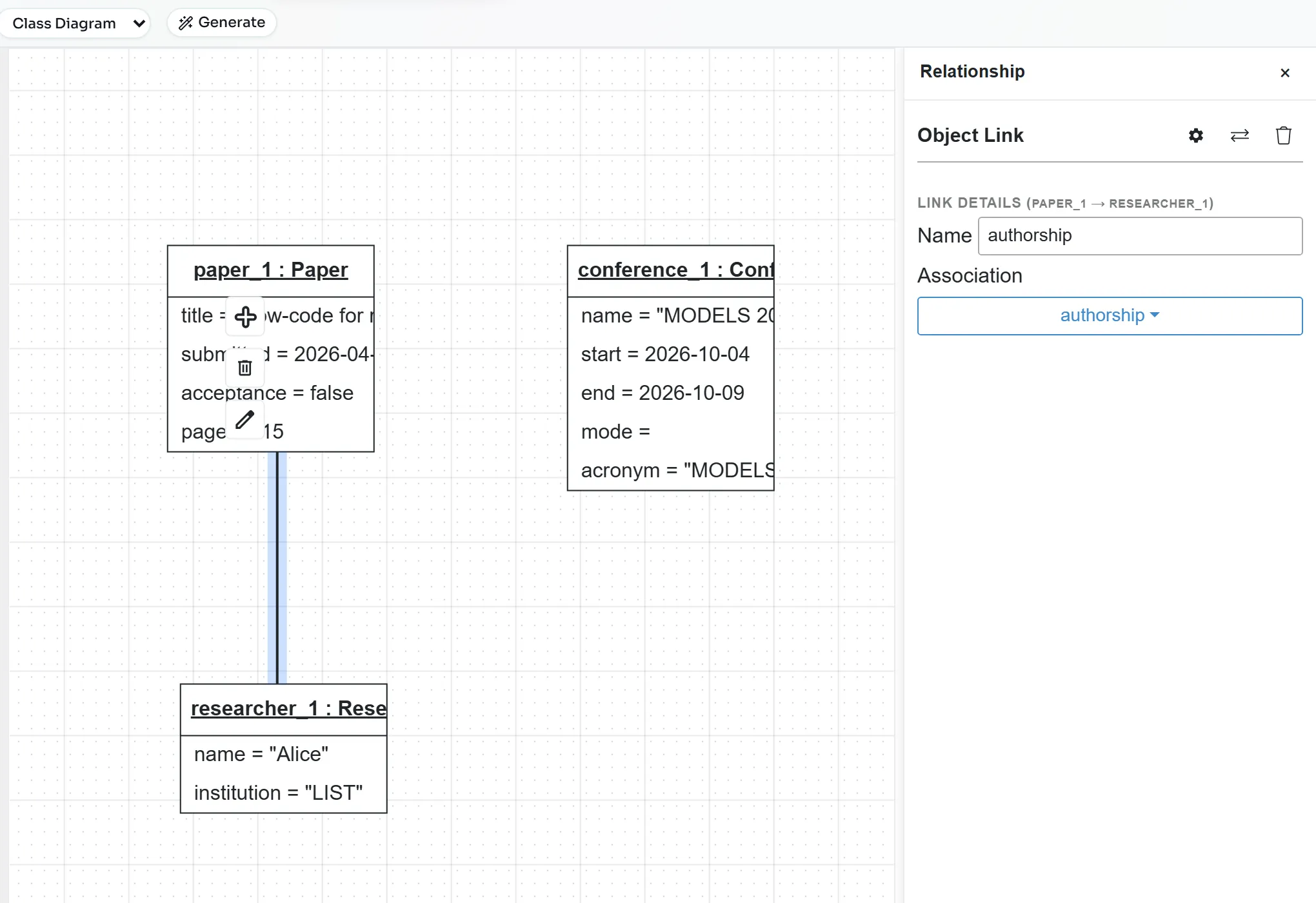The height and width of the screenshot is (903, 1316).
Task: Open the Object Link settings gear
Action: [1195, 135]
